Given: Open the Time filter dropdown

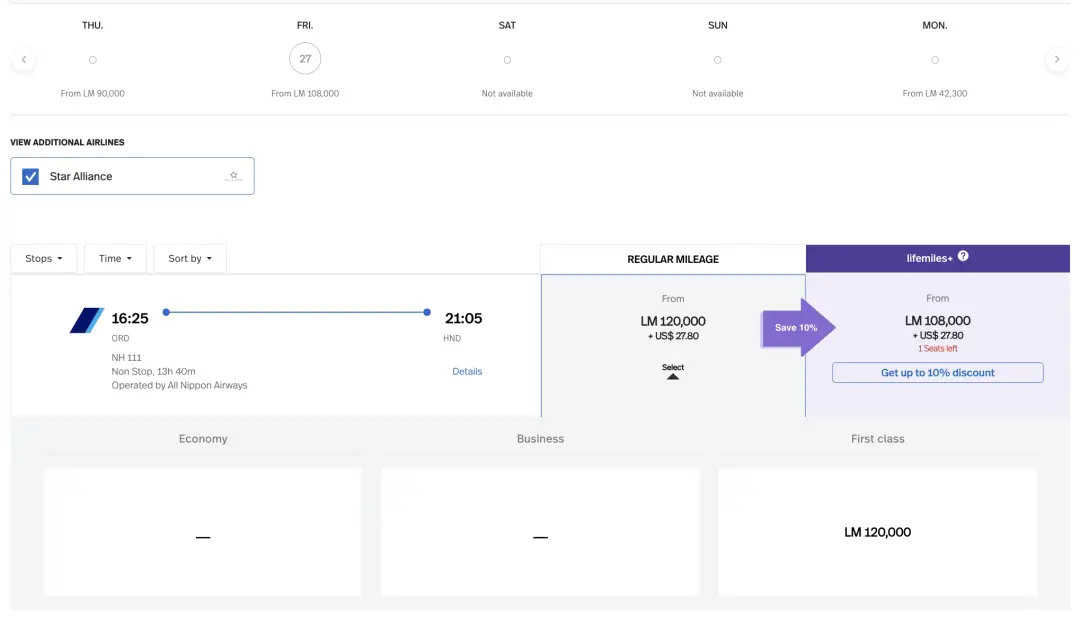Looking at the screenshot, I should [x=115, y=258].
